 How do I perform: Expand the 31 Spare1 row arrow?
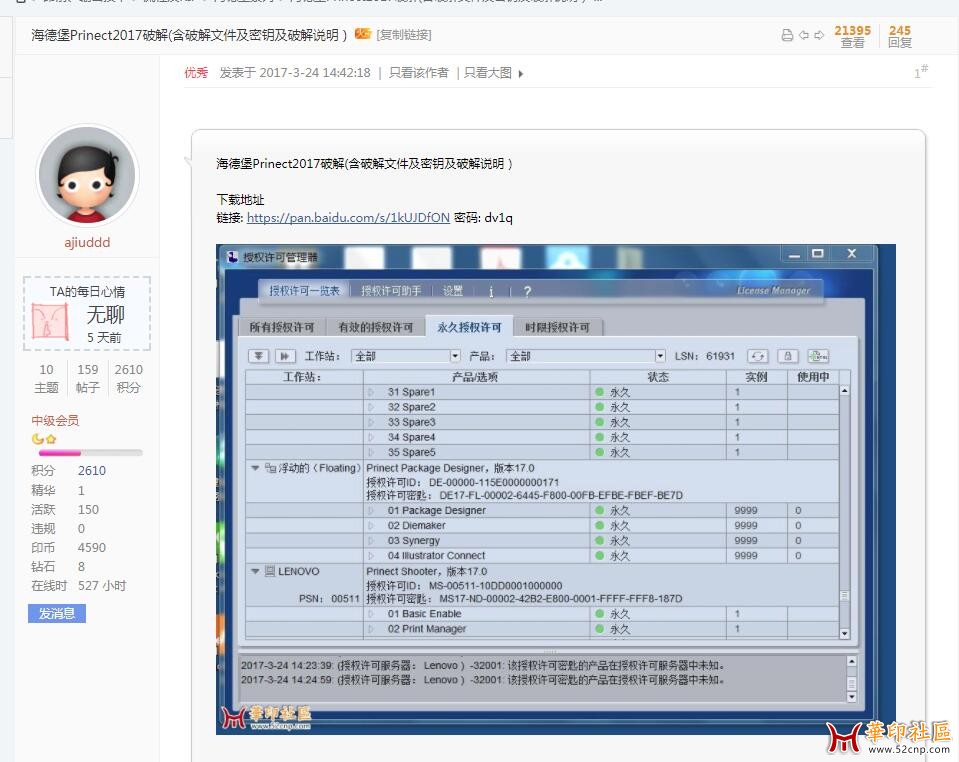pyautogui.click(x=371, y=392)
